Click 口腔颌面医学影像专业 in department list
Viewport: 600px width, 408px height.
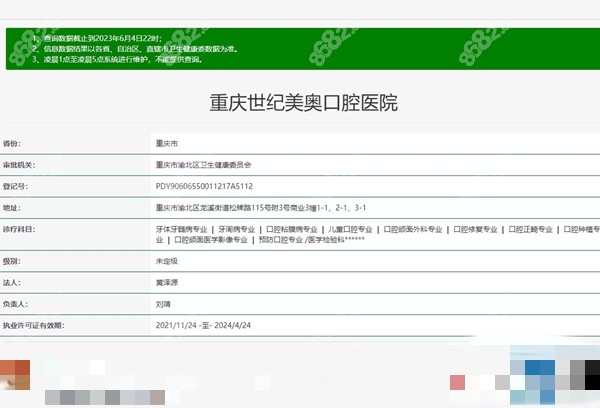(x=211, y=240)
